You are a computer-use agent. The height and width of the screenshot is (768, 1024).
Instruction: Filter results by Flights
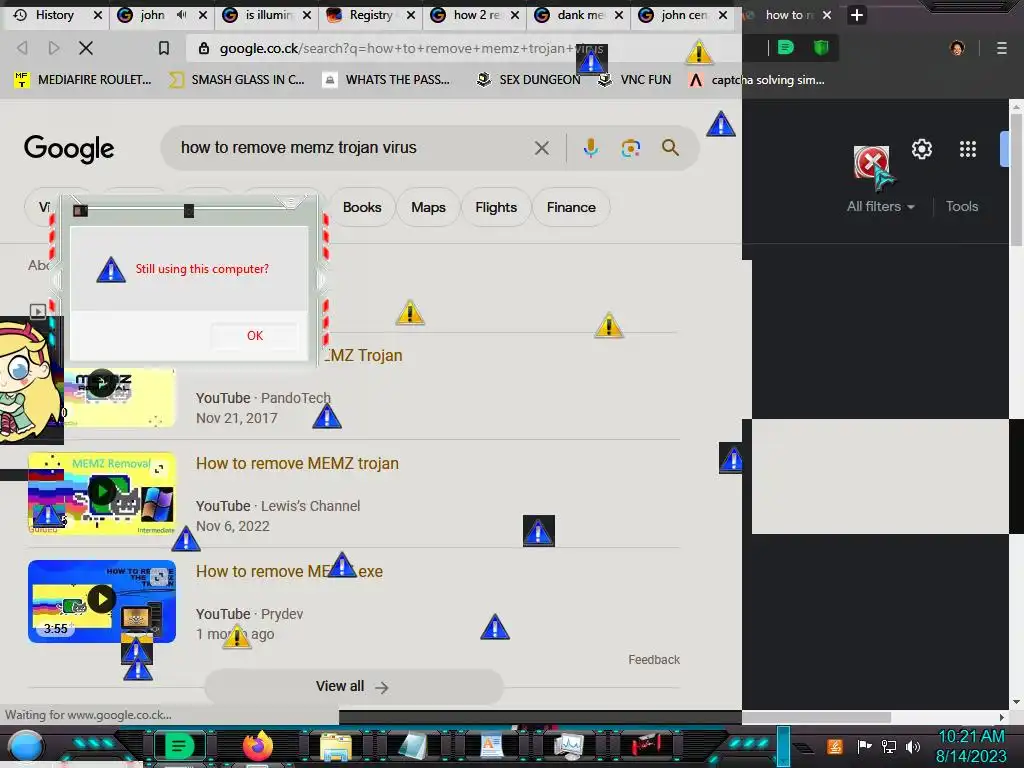[x=496, y=208]
